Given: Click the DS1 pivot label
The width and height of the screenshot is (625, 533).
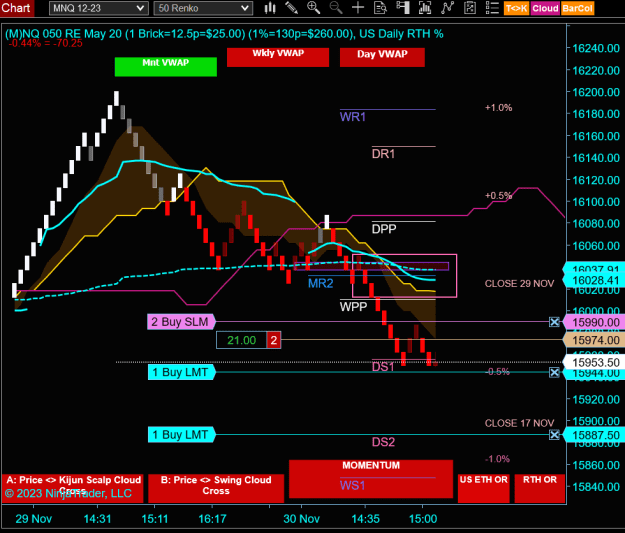Looking at the screenshot, I should point(383,367).
